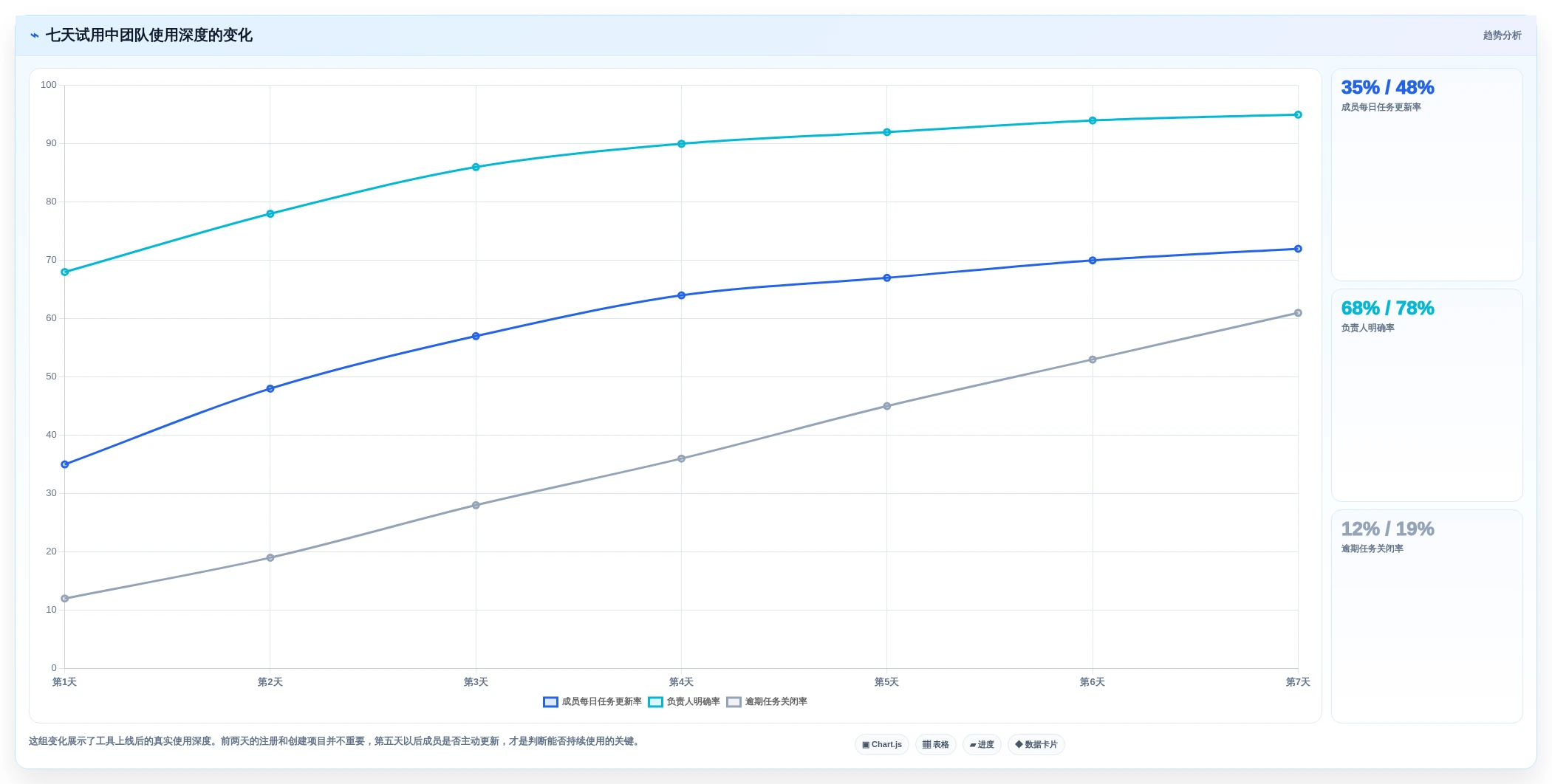Screen dimensions: 1552x784
Task: Click the 68% / 78% stat value
Action: (x=1387, y=309)
